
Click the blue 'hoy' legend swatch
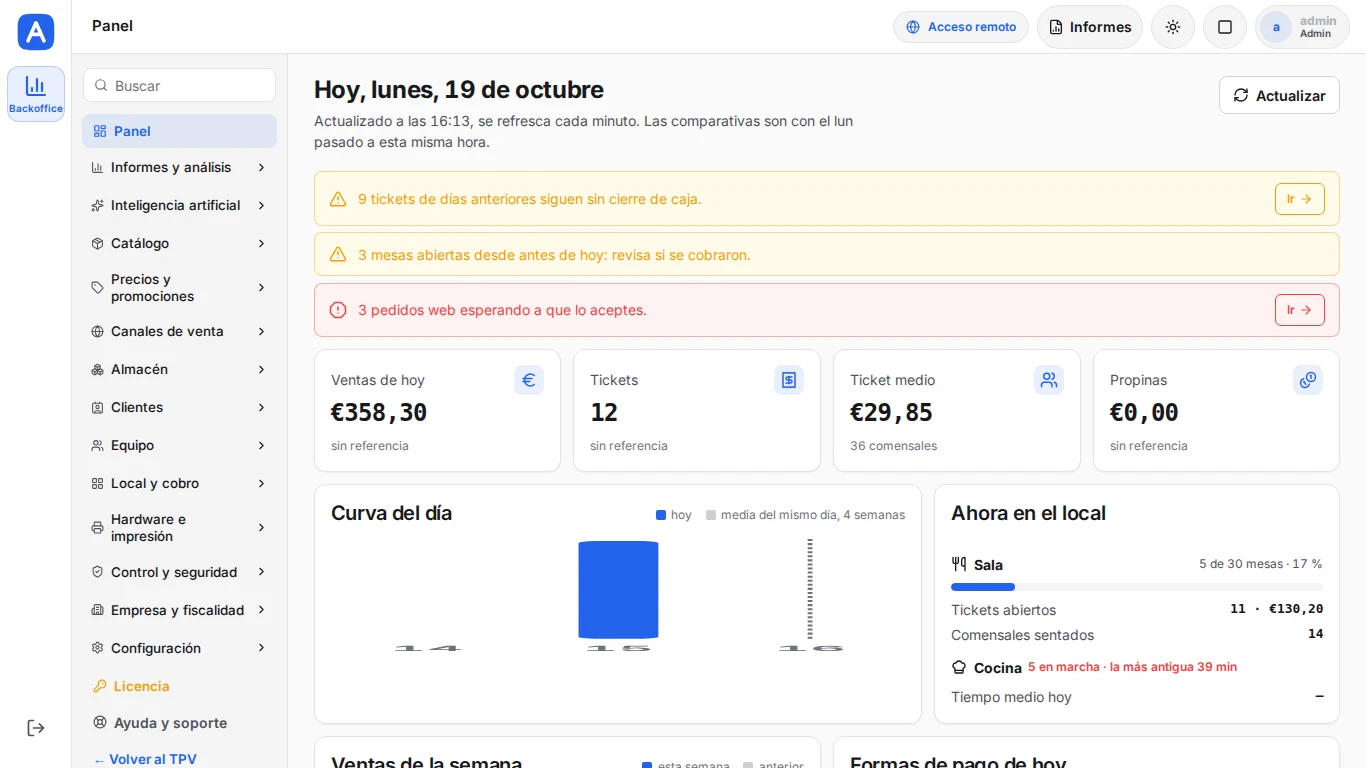pyautogui.click(x=661, y=515)
